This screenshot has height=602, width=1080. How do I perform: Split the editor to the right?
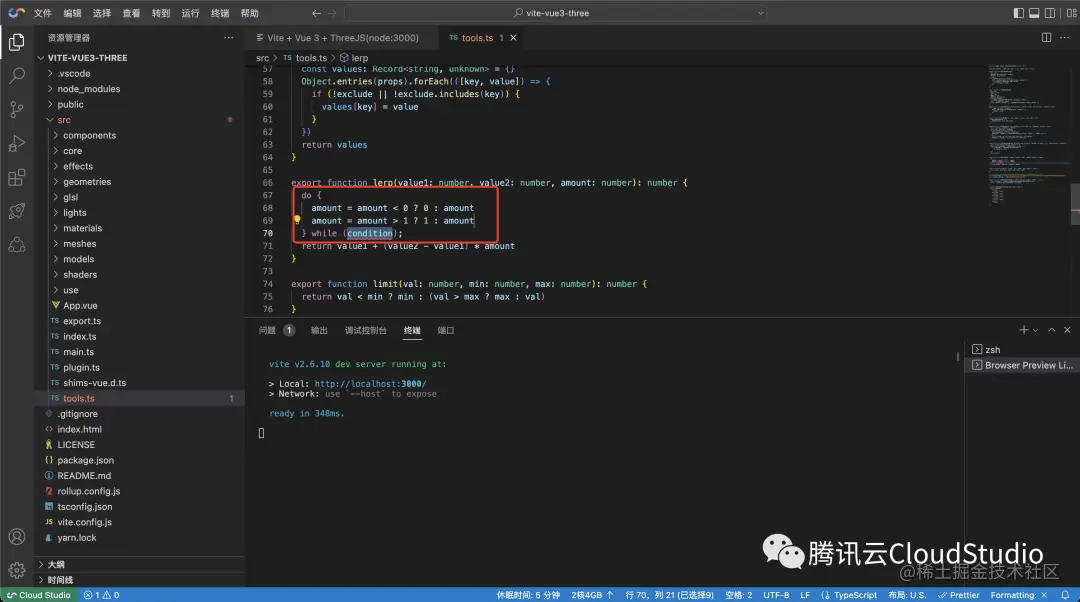pos(1046,38)
